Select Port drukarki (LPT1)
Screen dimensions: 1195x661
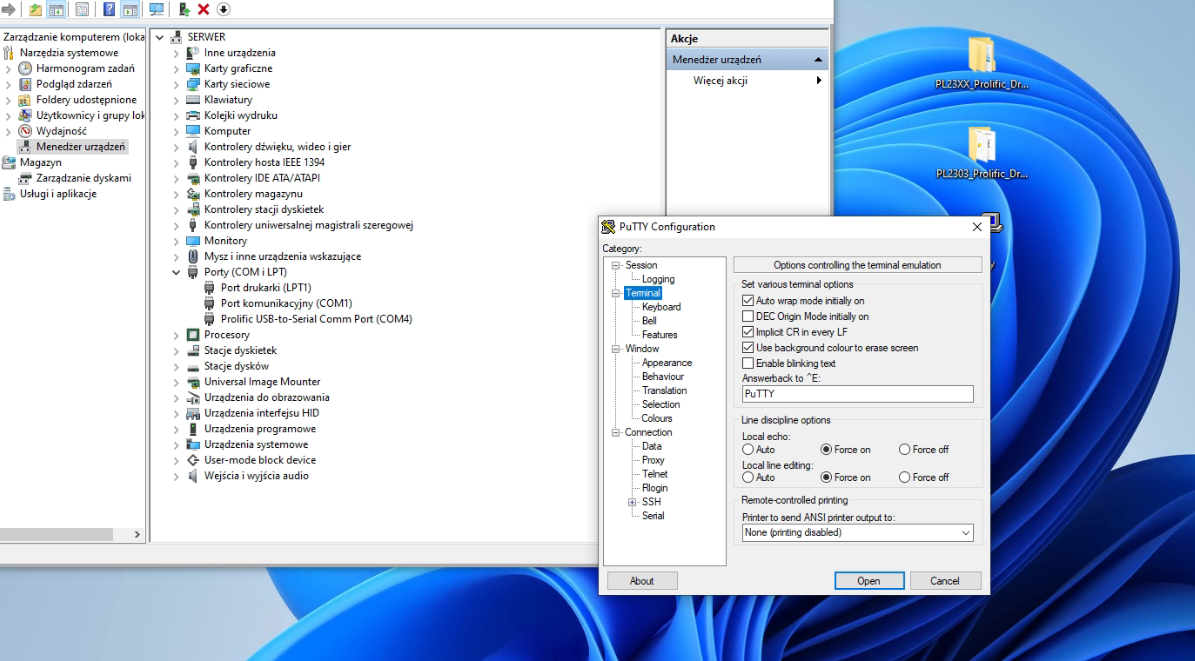click(x=266, y=287)
